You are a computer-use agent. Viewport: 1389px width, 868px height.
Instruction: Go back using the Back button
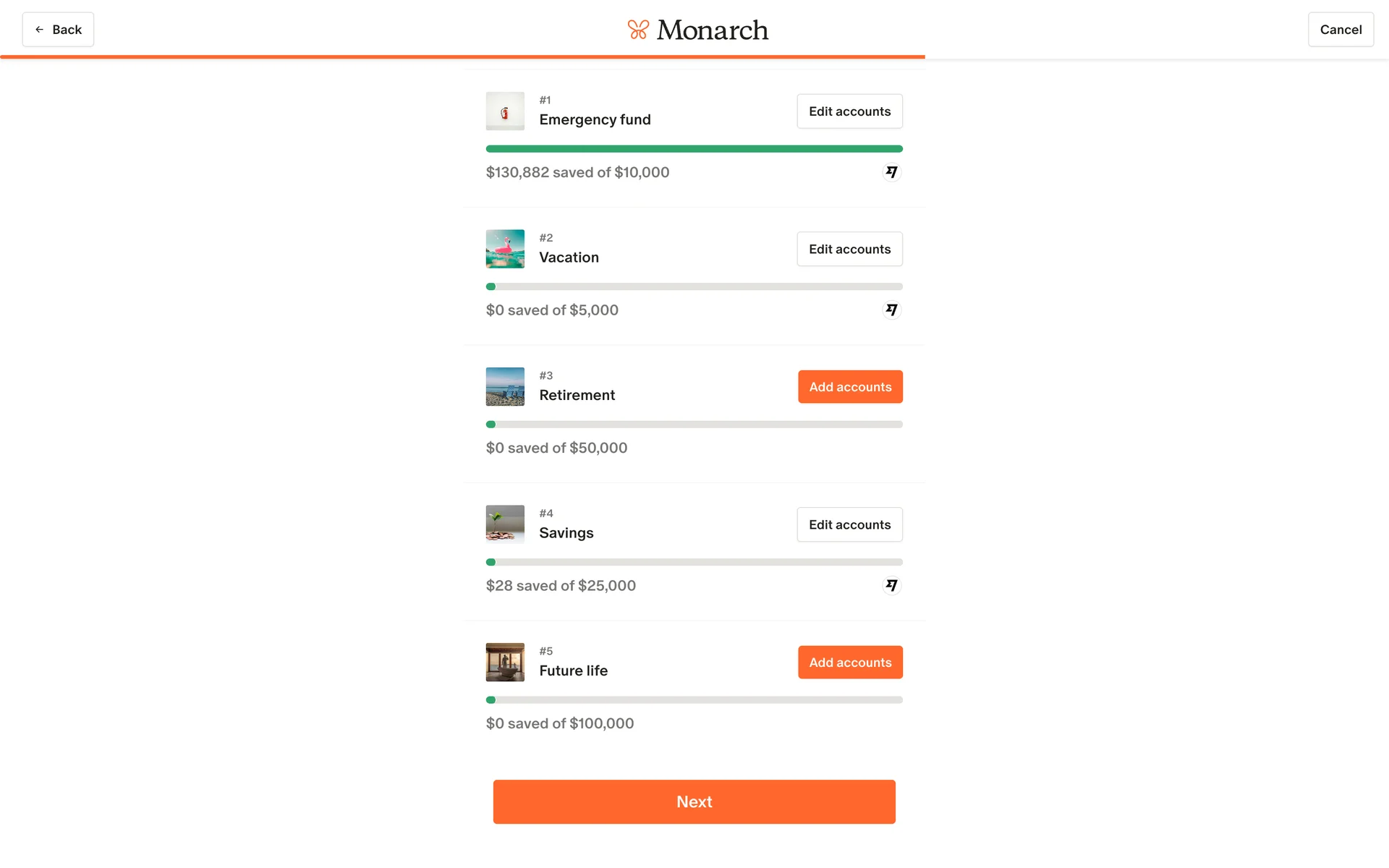click(x=58, y=30)
